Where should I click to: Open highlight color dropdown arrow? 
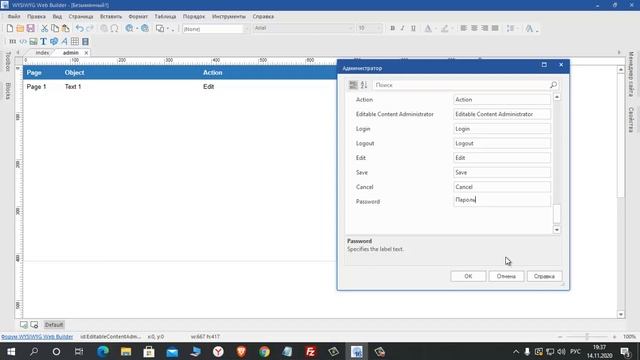click(452, 29)
